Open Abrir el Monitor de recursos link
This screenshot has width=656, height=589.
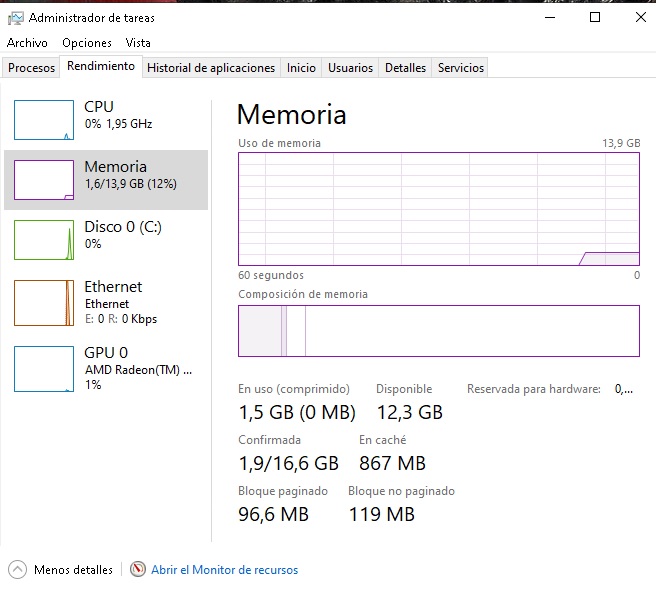pyautogui.click(x=224, y=570)
